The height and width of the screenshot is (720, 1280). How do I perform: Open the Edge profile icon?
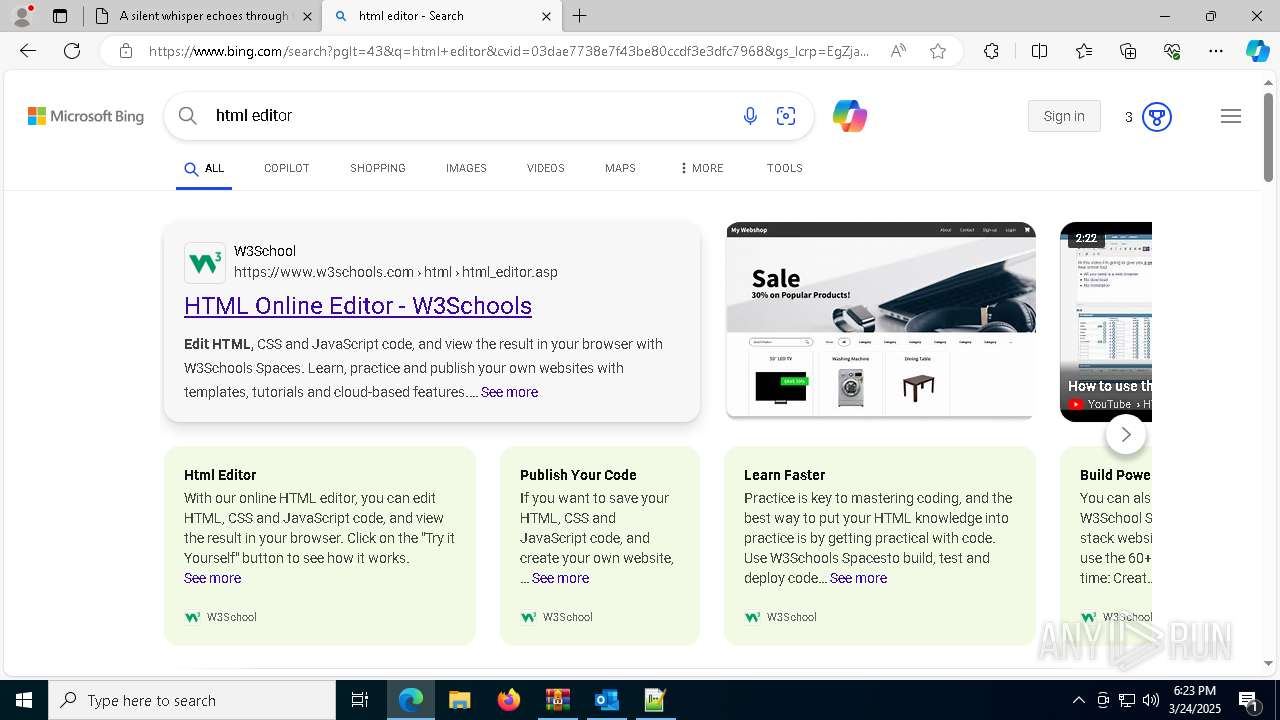coord(22,16)
